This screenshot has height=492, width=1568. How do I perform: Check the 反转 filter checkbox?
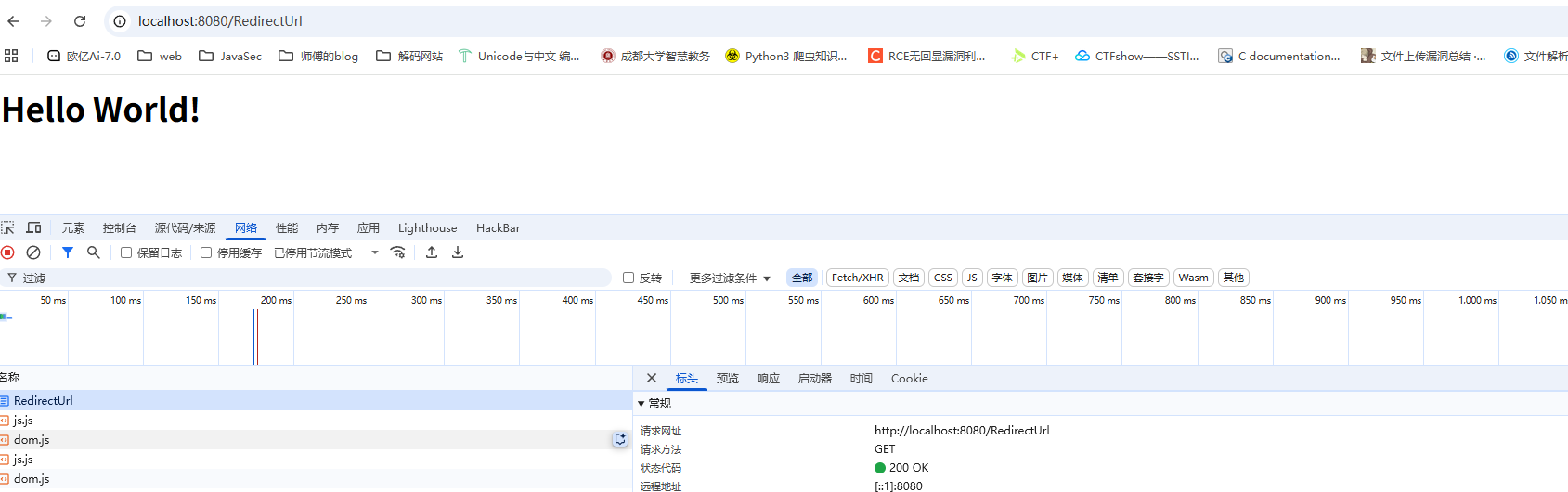[x=628, y=278]
